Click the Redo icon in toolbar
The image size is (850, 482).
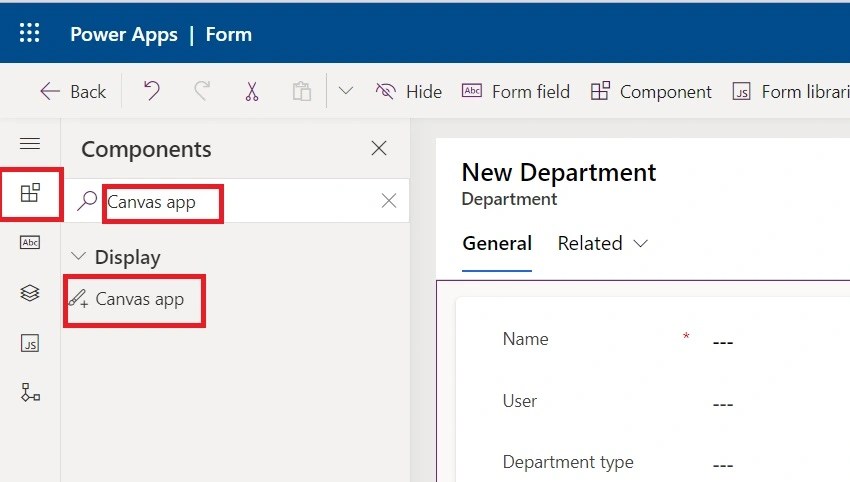tap(202, 91)
